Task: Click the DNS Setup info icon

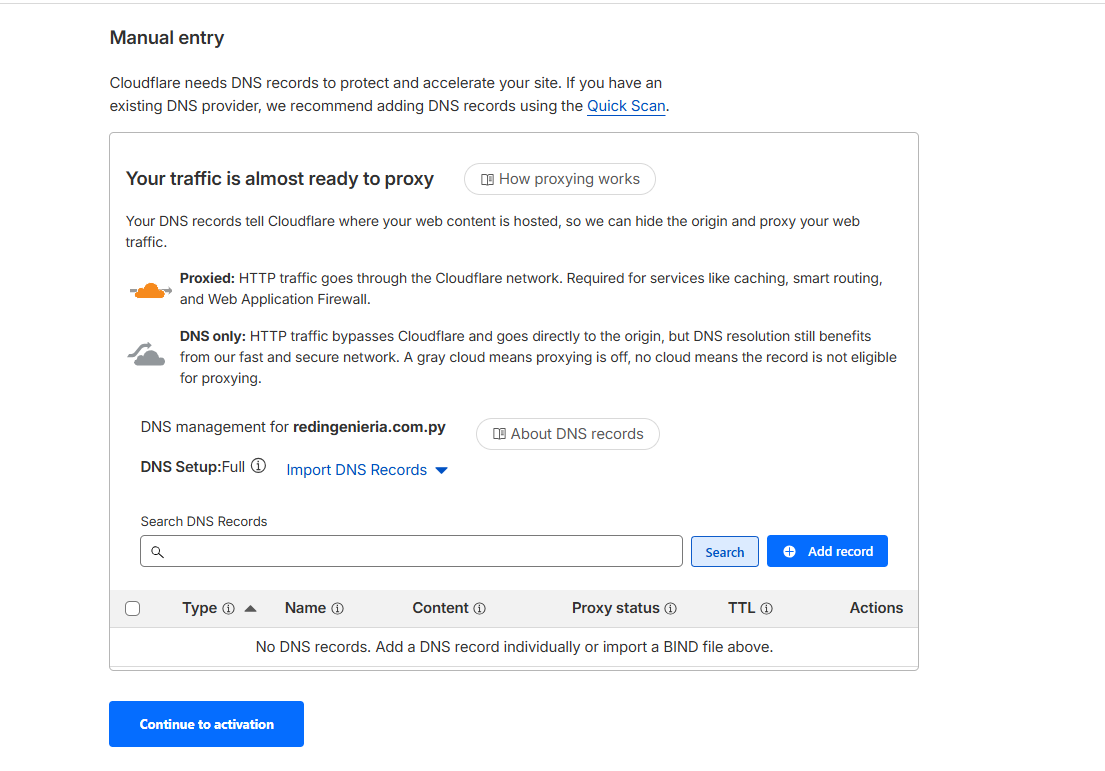Action: 259,466
